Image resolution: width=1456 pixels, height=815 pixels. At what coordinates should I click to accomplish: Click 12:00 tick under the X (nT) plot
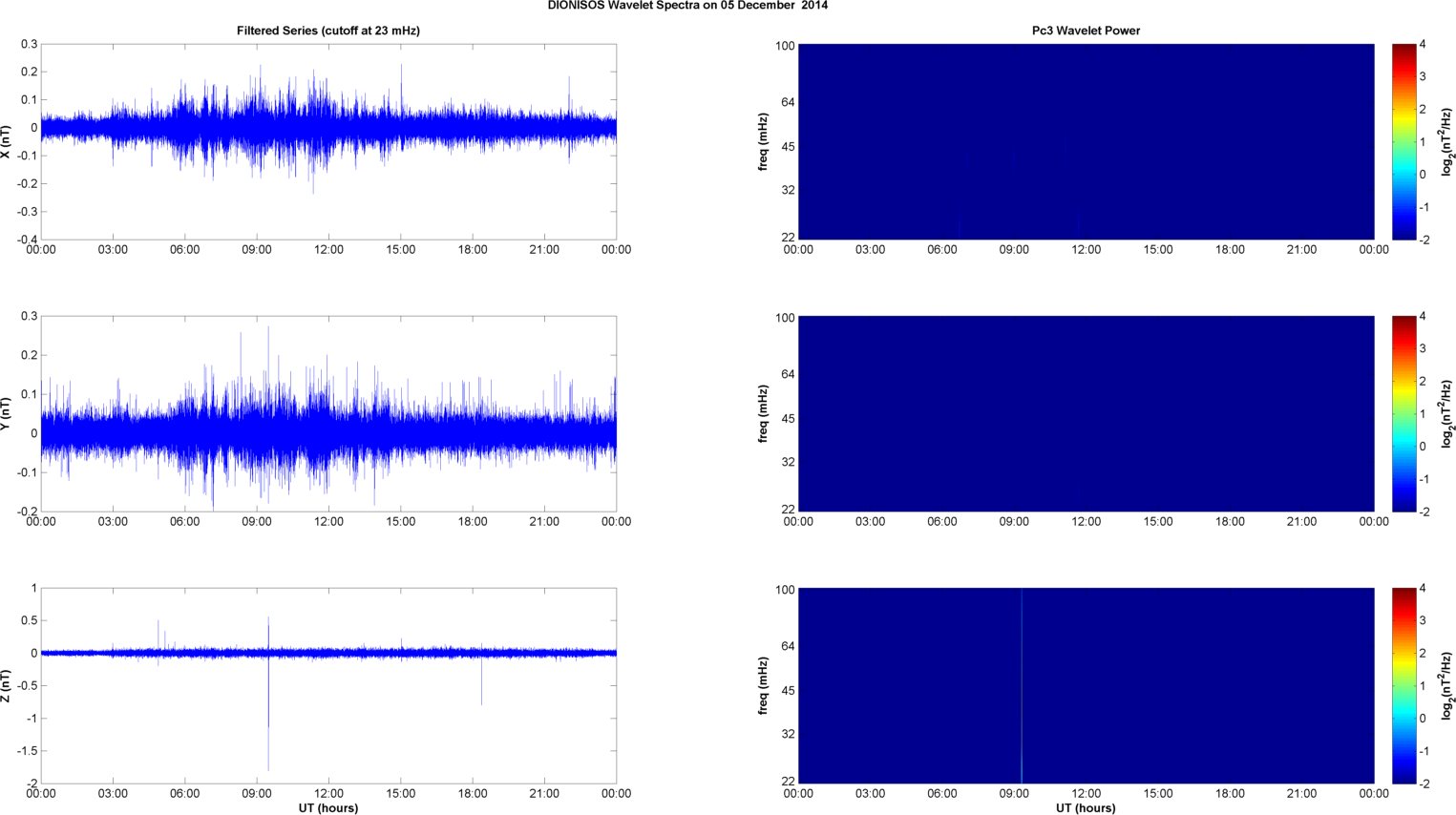coord(328,250)
